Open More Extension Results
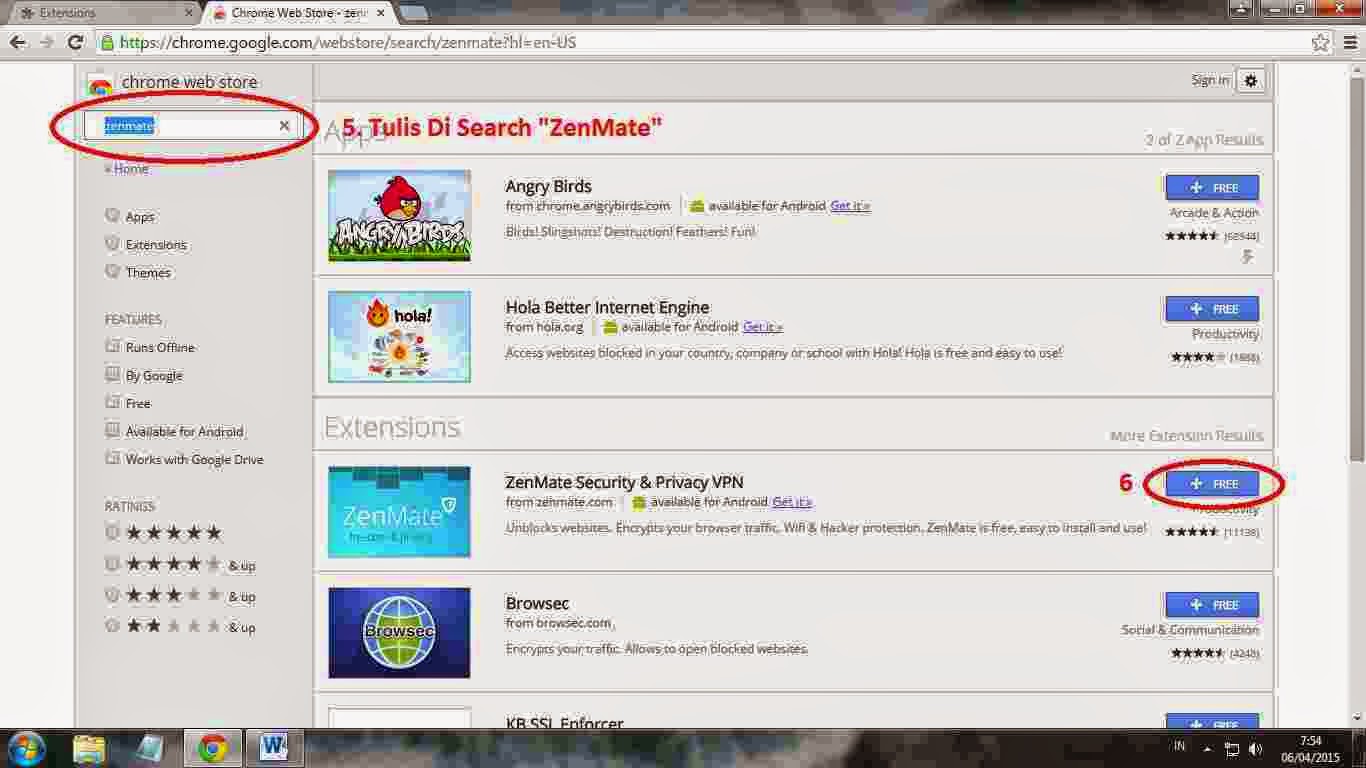Image resolution: width=1366 pixels, height=768 pixels. pos(1186,436)
